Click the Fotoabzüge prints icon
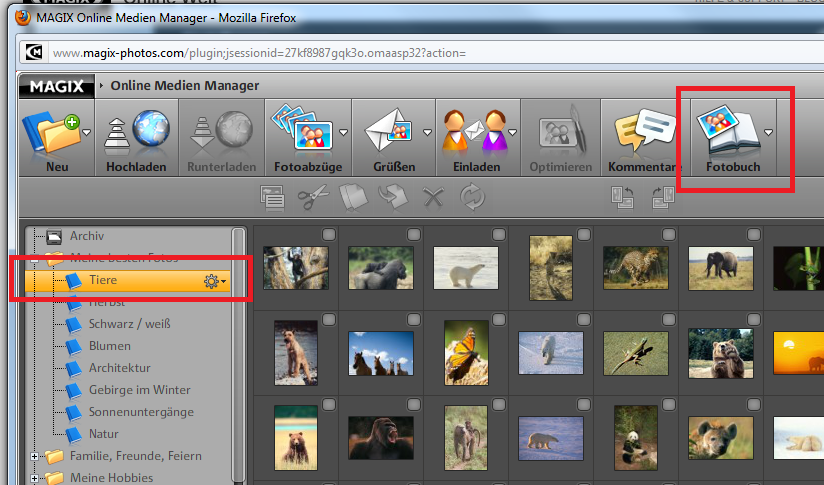This screenshot has height=485, width=824. tap(303, 127)
